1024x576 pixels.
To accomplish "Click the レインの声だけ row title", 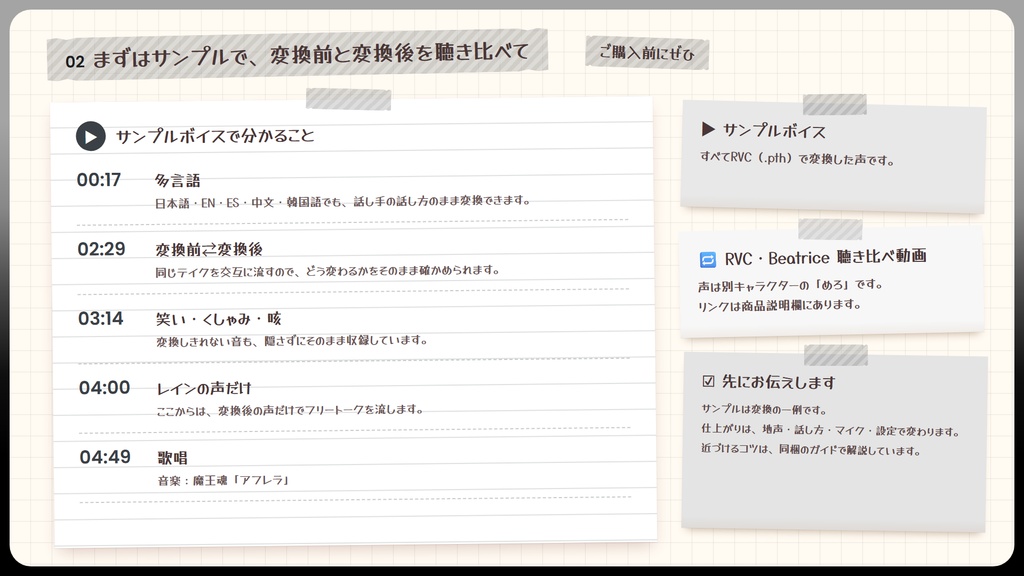I will [x=204, y=388].
